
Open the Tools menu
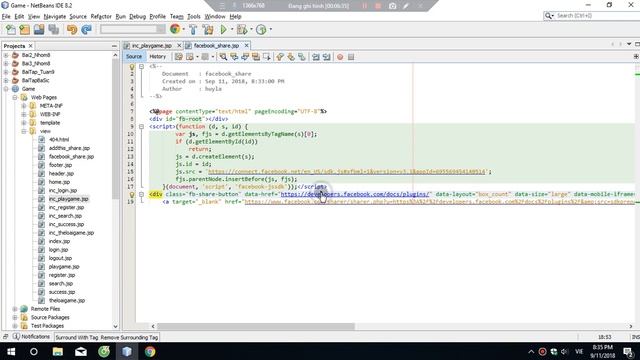(x=193, y=16)
